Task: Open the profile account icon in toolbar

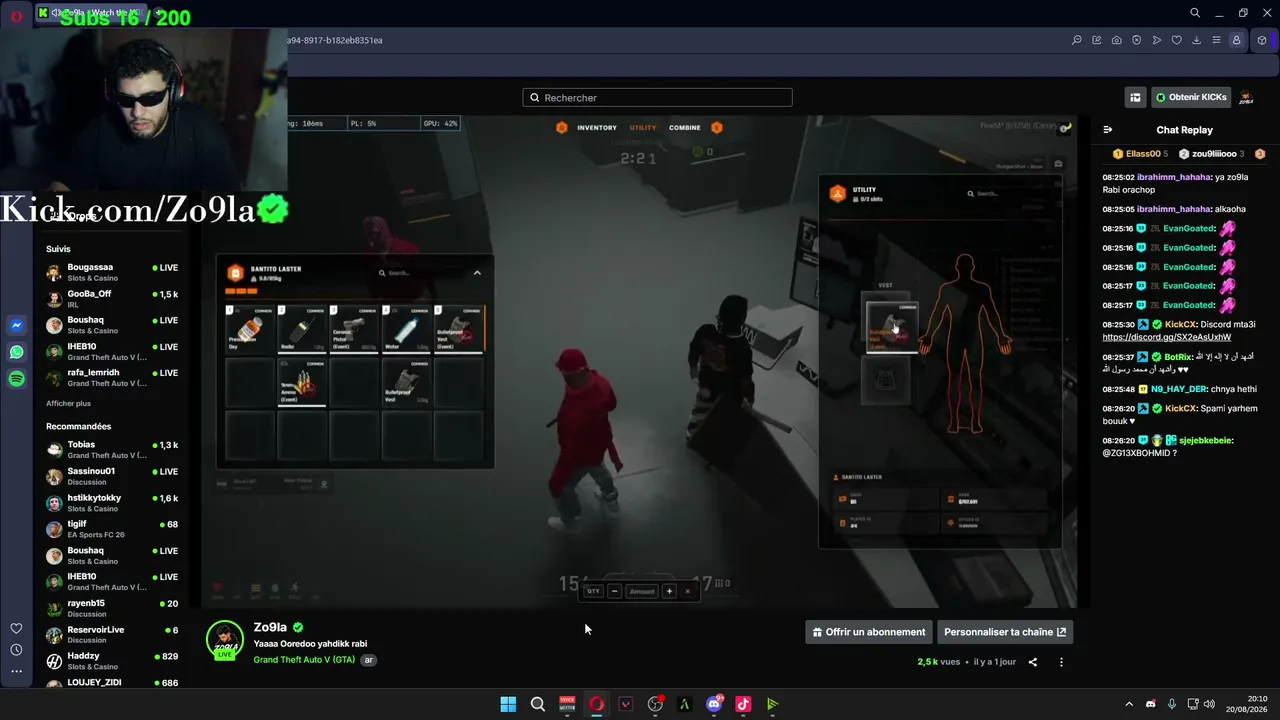Action: click(x=1236, y=40)
